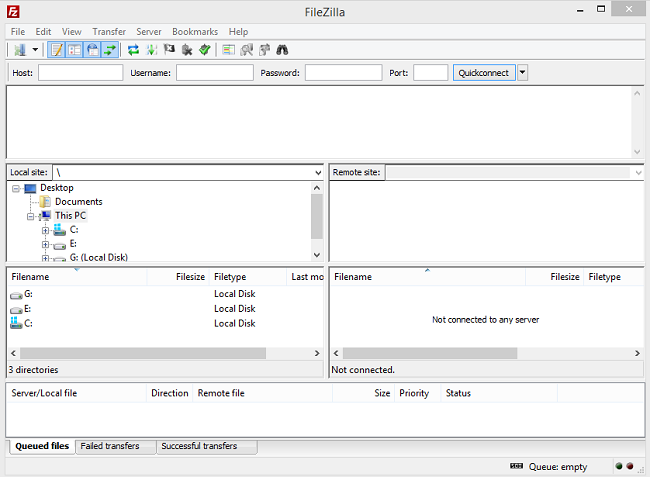Screen dimensions: 650x477
Task: Toggle remote directory tree display
Action: coord(92,50)
